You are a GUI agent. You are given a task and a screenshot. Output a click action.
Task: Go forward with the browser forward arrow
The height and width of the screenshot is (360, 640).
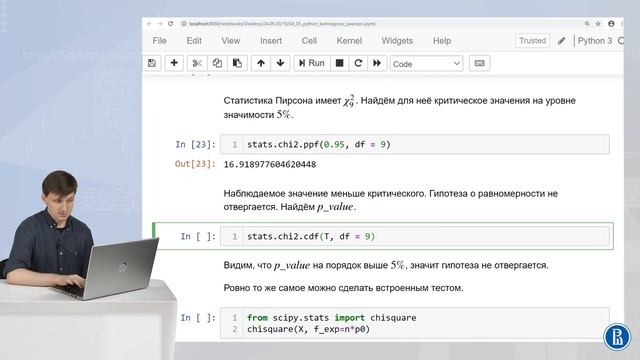pos(160,24)
